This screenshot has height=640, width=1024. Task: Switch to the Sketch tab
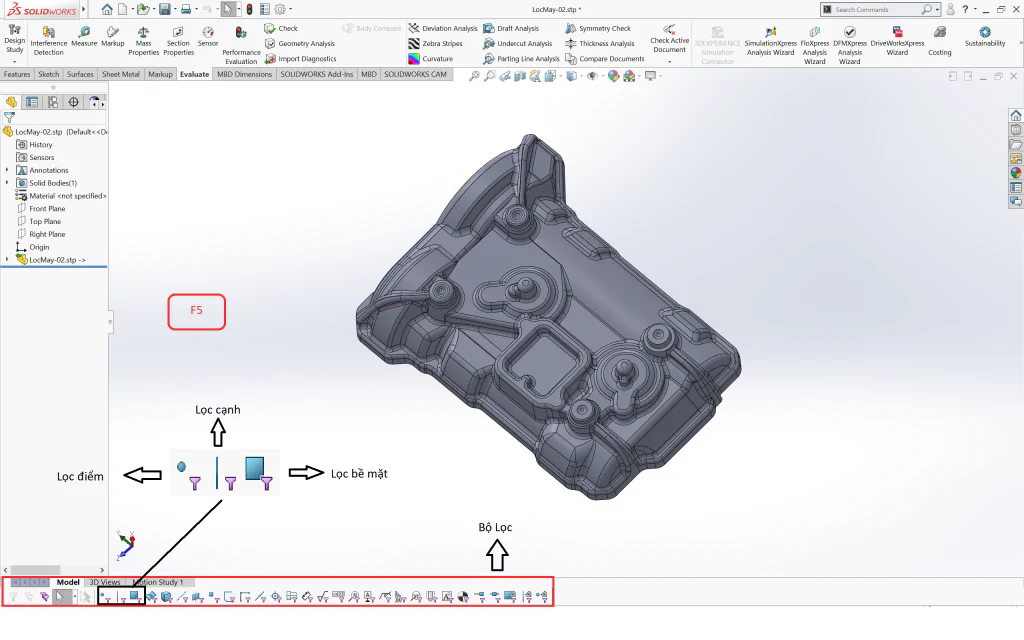click(x=48, y=74)
